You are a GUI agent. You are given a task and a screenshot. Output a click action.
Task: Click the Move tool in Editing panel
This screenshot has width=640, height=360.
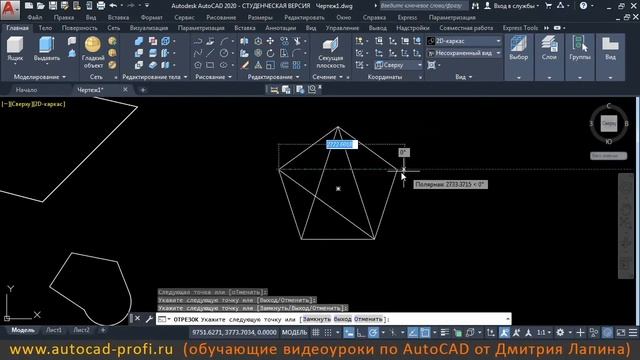click(270, 41)
